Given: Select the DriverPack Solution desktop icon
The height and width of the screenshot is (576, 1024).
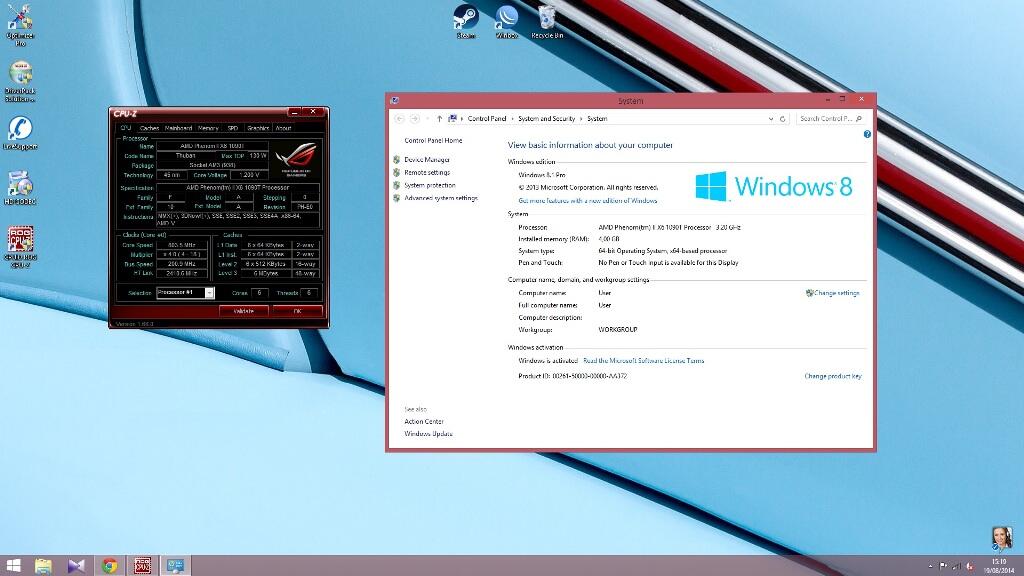Looking at the screenshot, I should (x=20, y=81).
